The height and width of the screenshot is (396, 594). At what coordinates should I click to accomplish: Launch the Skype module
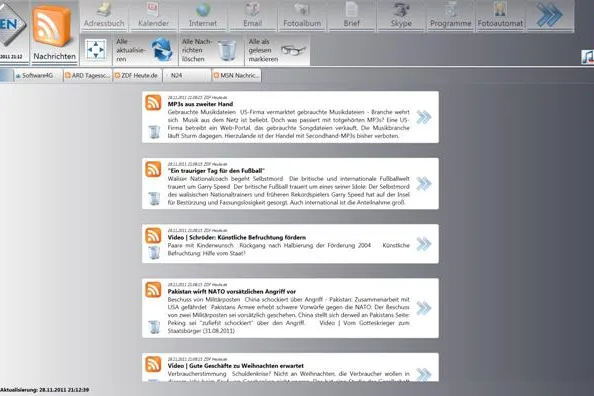(401, 16)
